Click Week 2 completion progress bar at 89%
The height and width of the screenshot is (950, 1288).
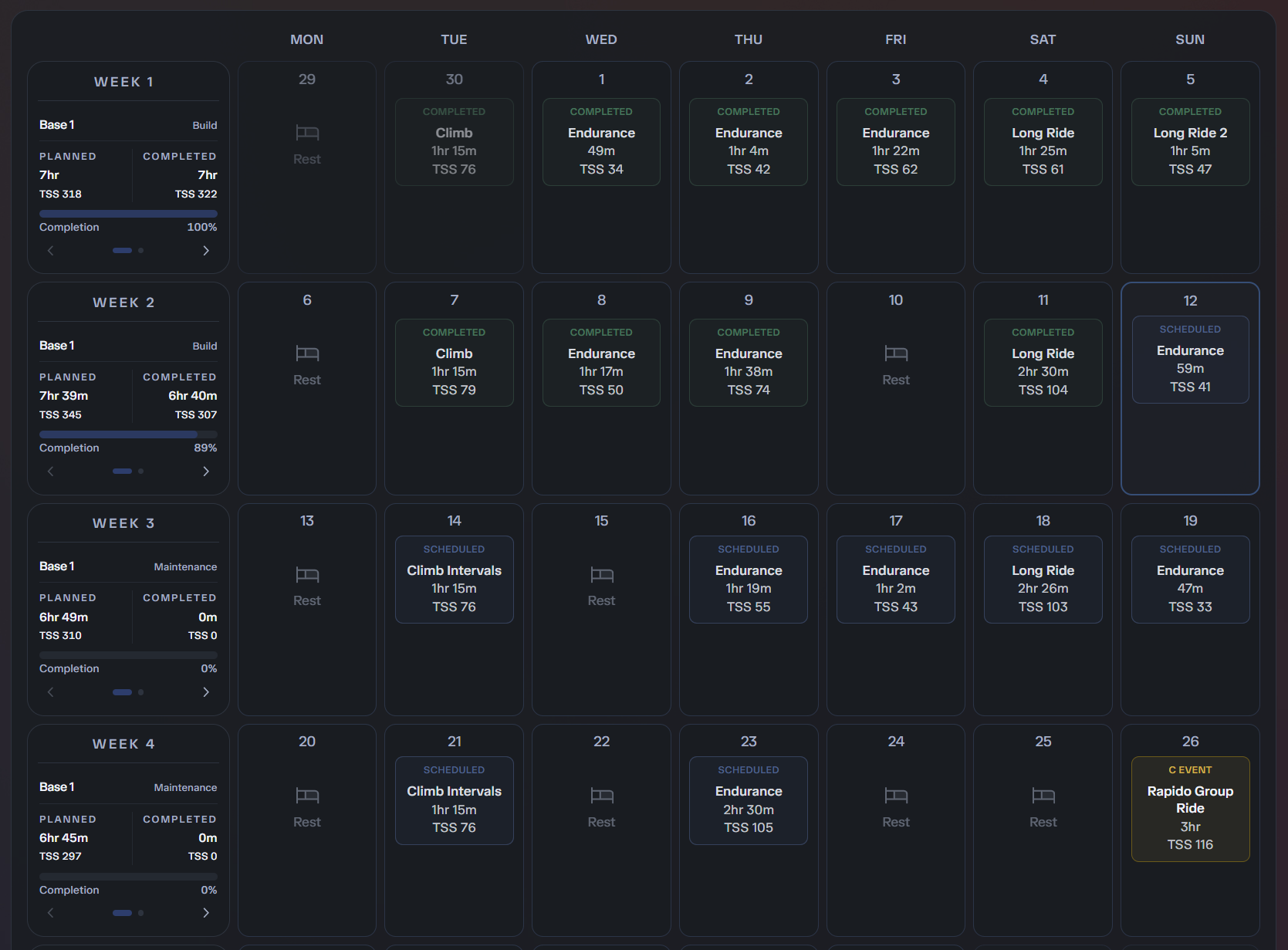pyautogui.click(x=128, y=434)
